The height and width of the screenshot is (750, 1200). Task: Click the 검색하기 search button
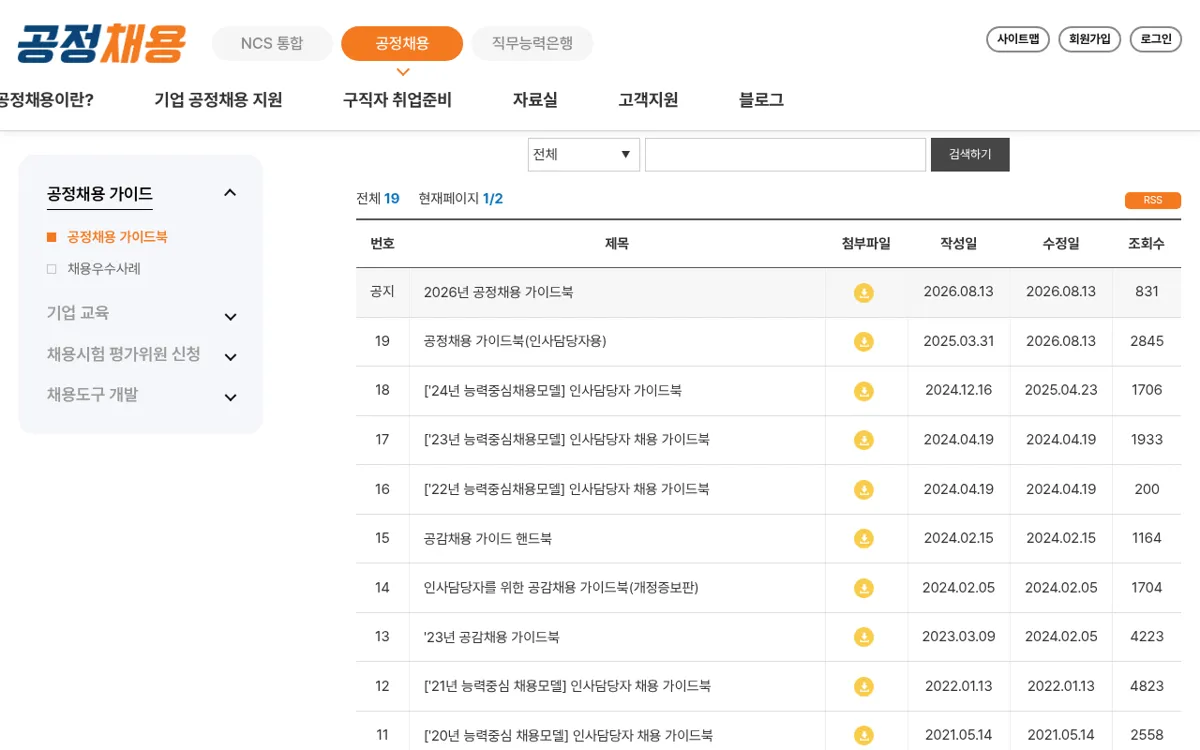(x=970, y=155)
